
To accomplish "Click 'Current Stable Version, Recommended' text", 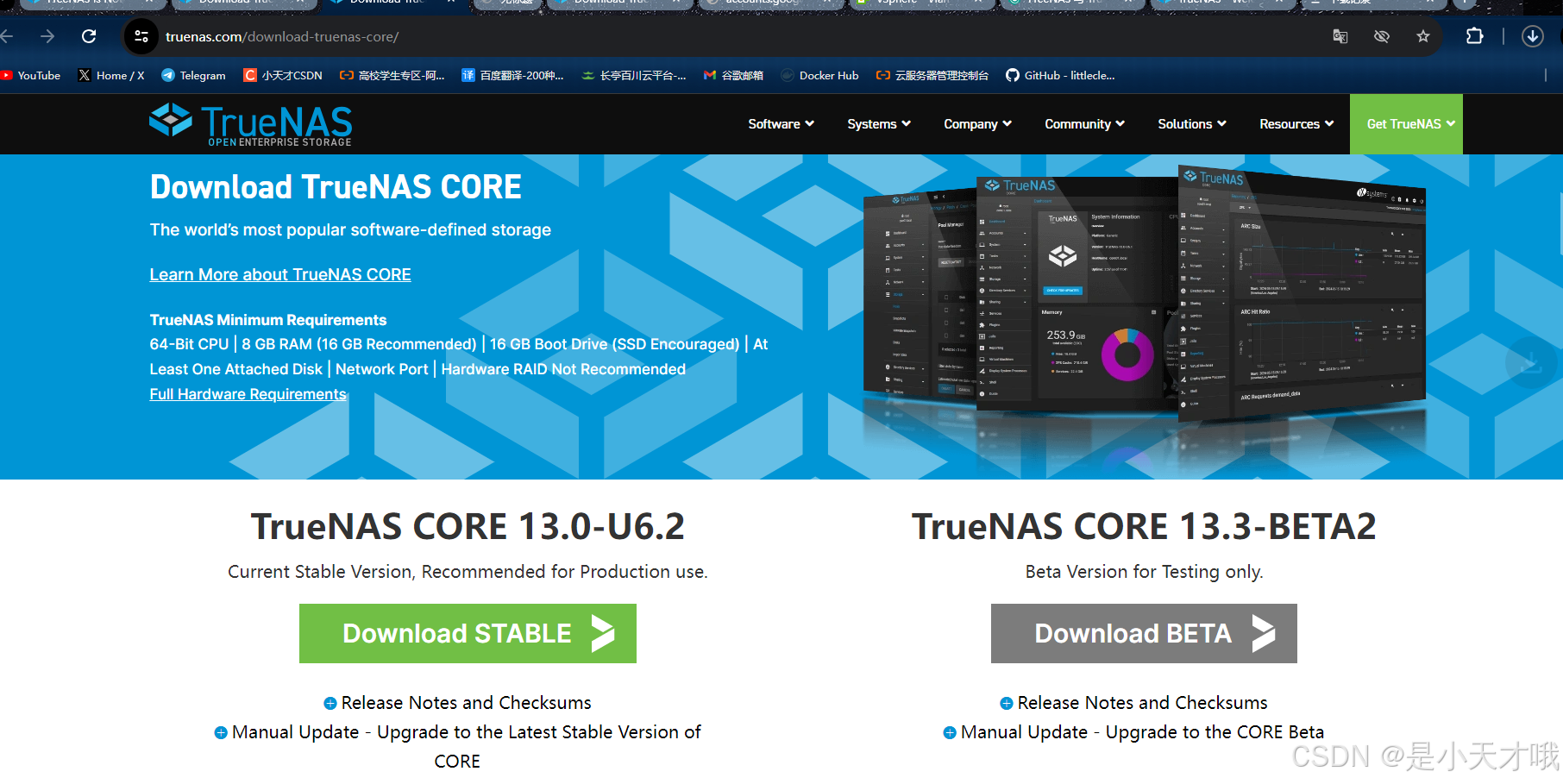I will tap(468, 572).
